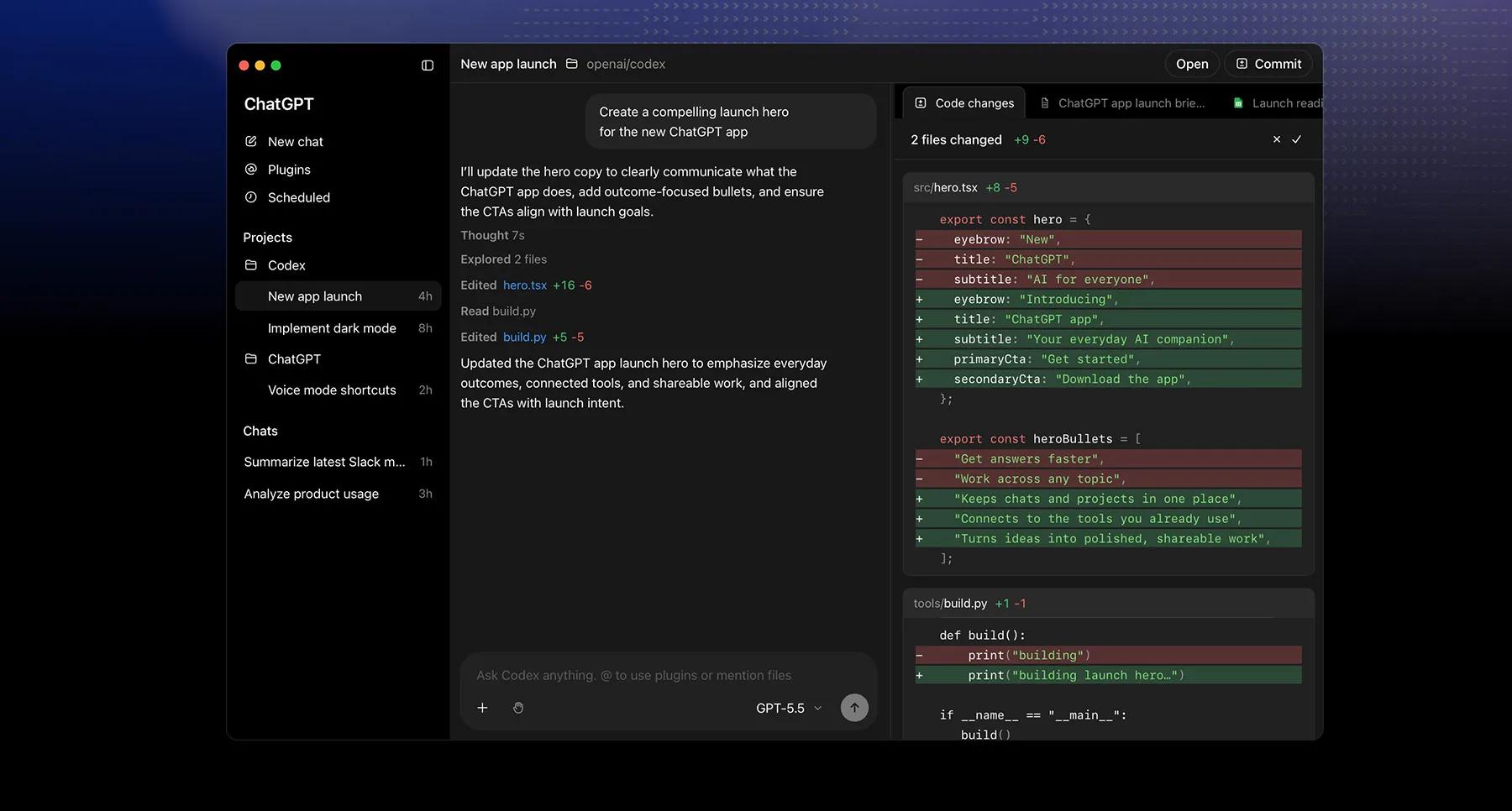Click the added "Keeps chats and projects" line

coord(1108,499)
